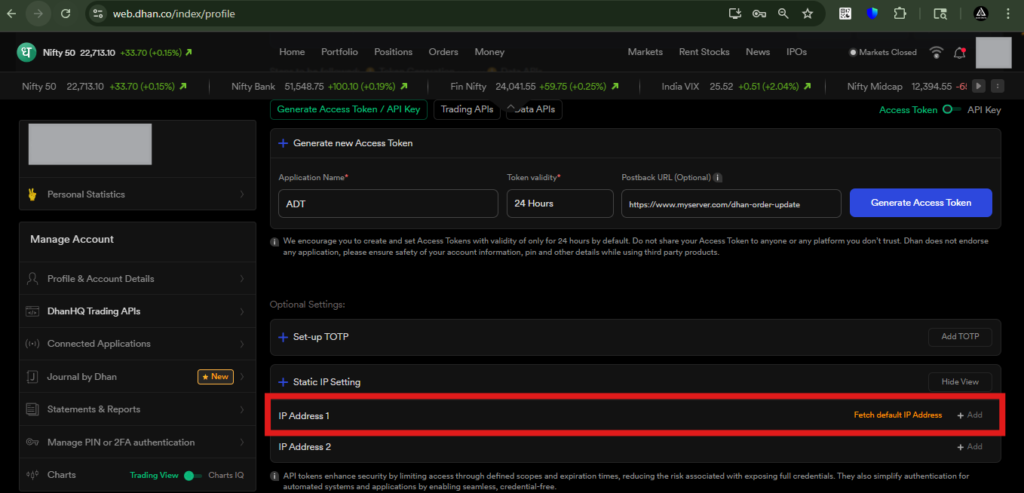Viewport: 1024px width, 493px height.
Task: Click the Personal Statistics hand icon
Action: (x=30, y=194)
